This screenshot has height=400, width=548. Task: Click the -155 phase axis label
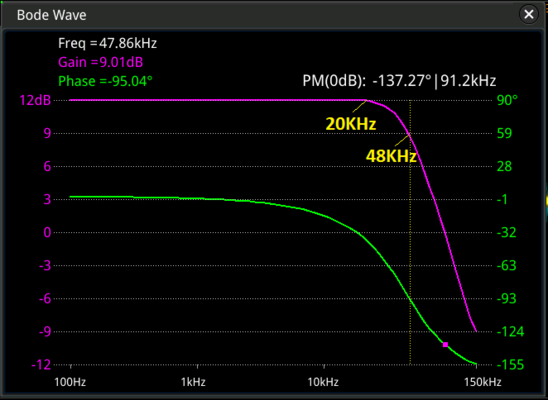coord(510,365)
